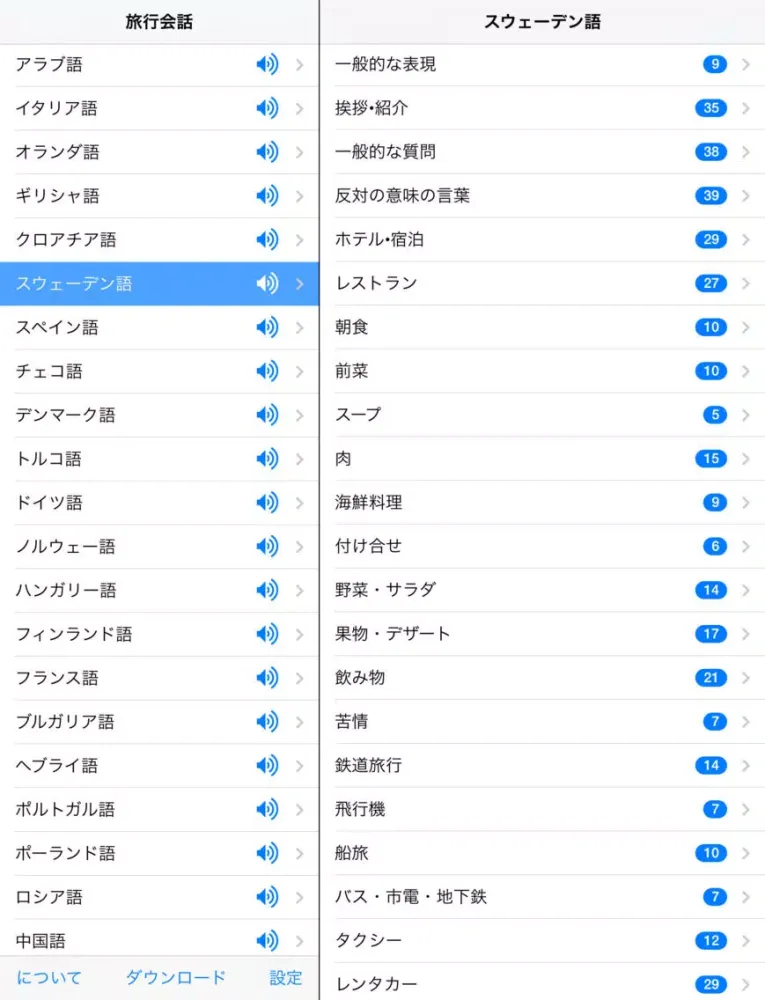Open the レンタカー category

click(543, 984)
